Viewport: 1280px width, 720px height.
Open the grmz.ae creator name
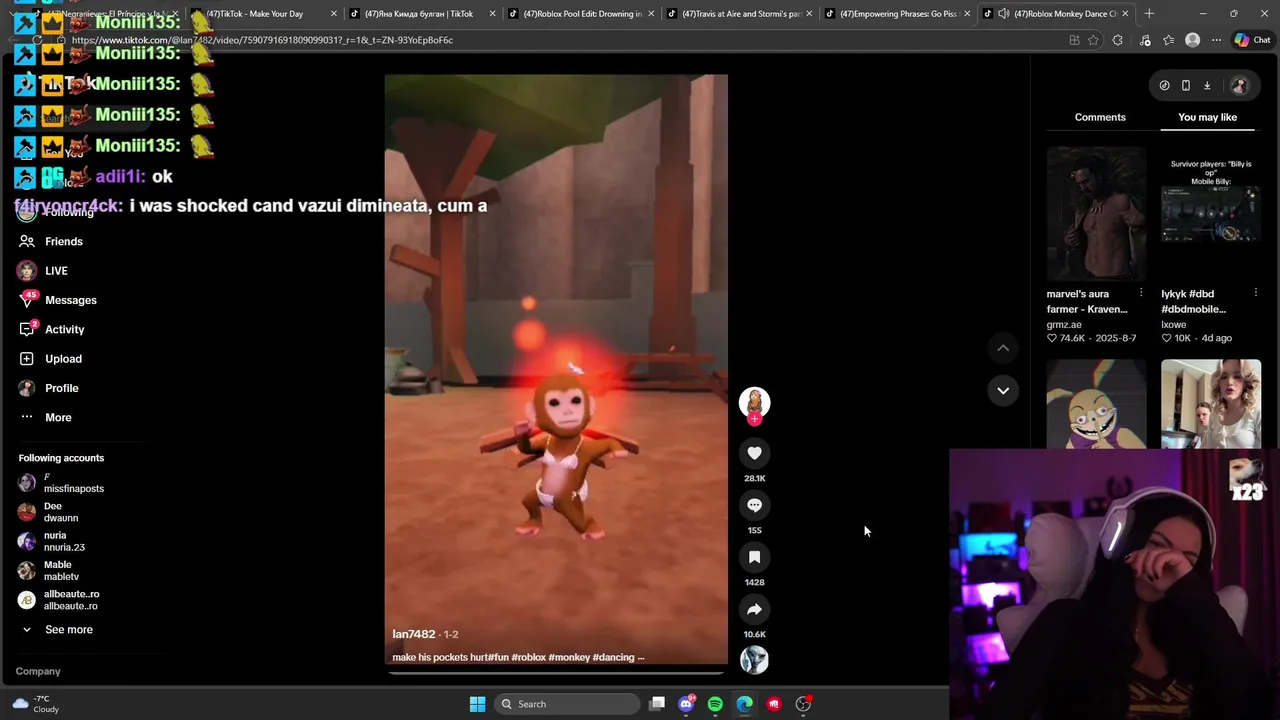[x=1064, y=324]
